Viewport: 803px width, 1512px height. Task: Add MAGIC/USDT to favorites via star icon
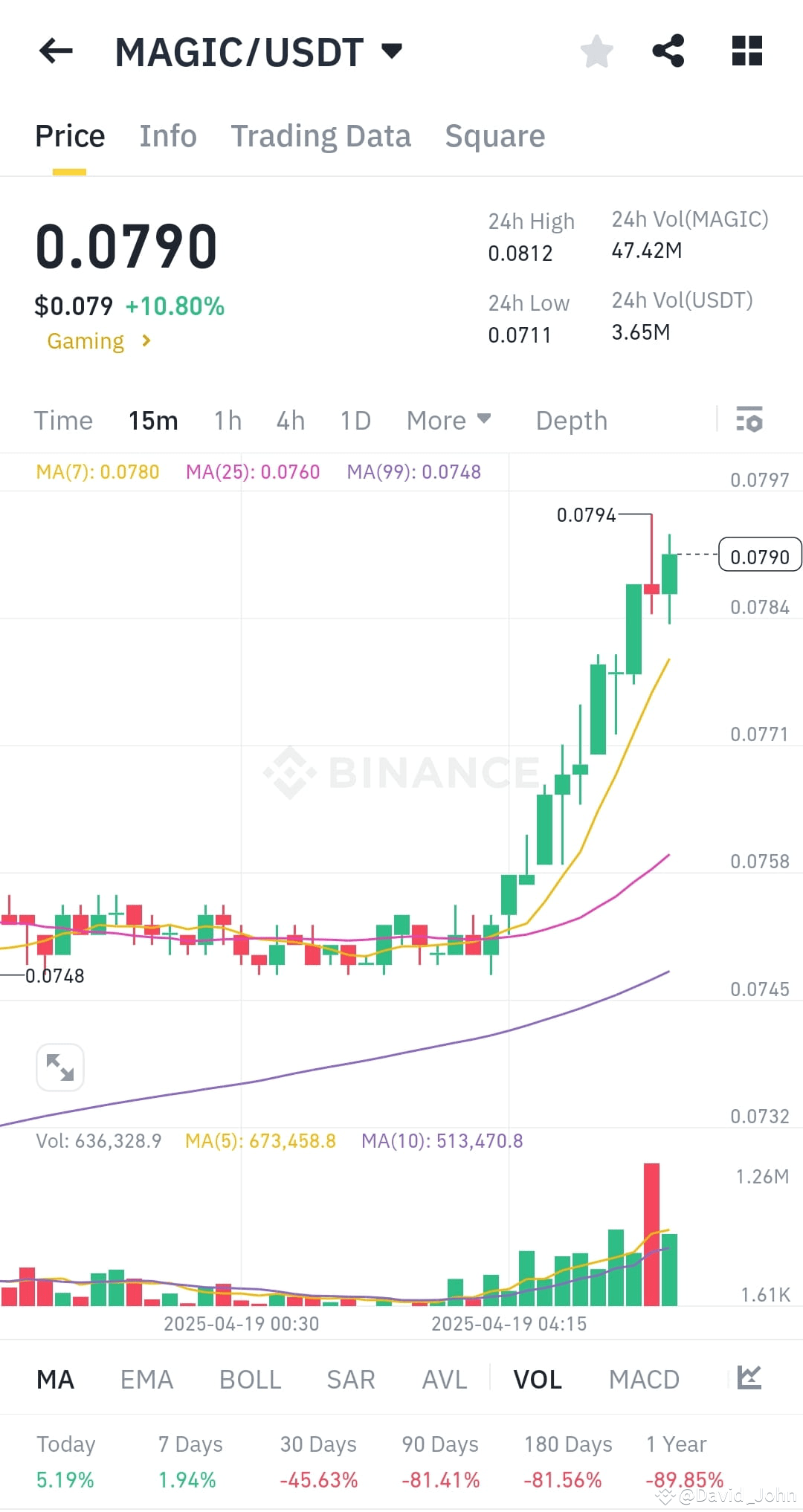point(596,51)
